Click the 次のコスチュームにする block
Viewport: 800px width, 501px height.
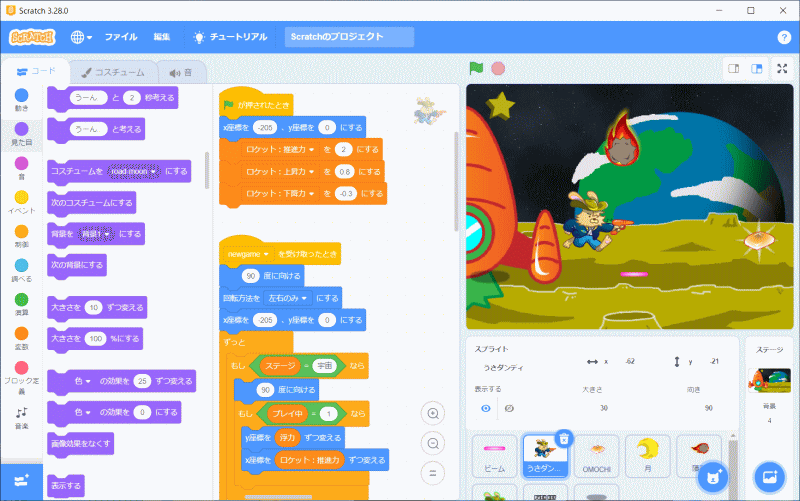tap(92, 203)
